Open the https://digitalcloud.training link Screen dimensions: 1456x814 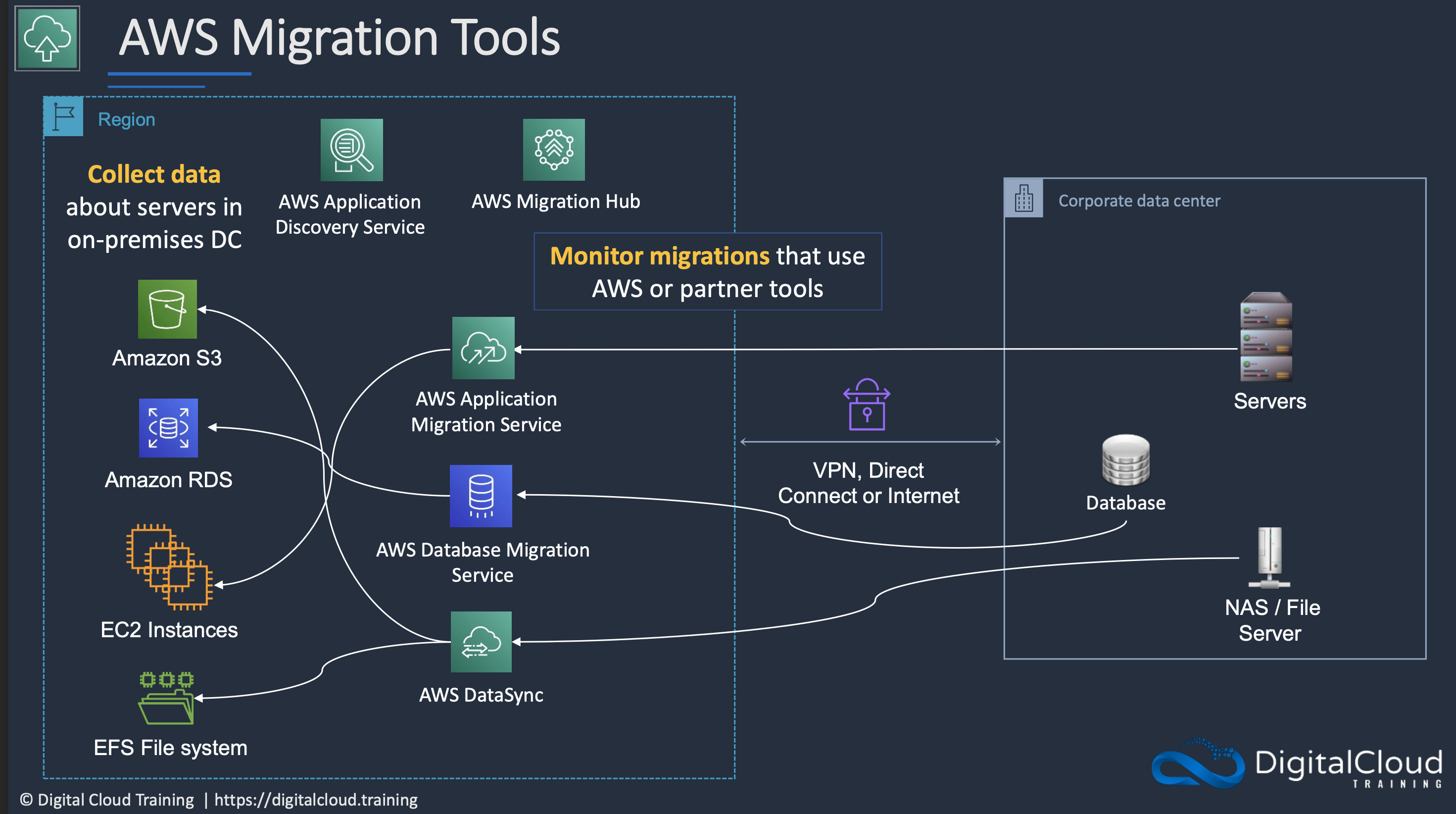pyautogui.click(x=316, y=800)
